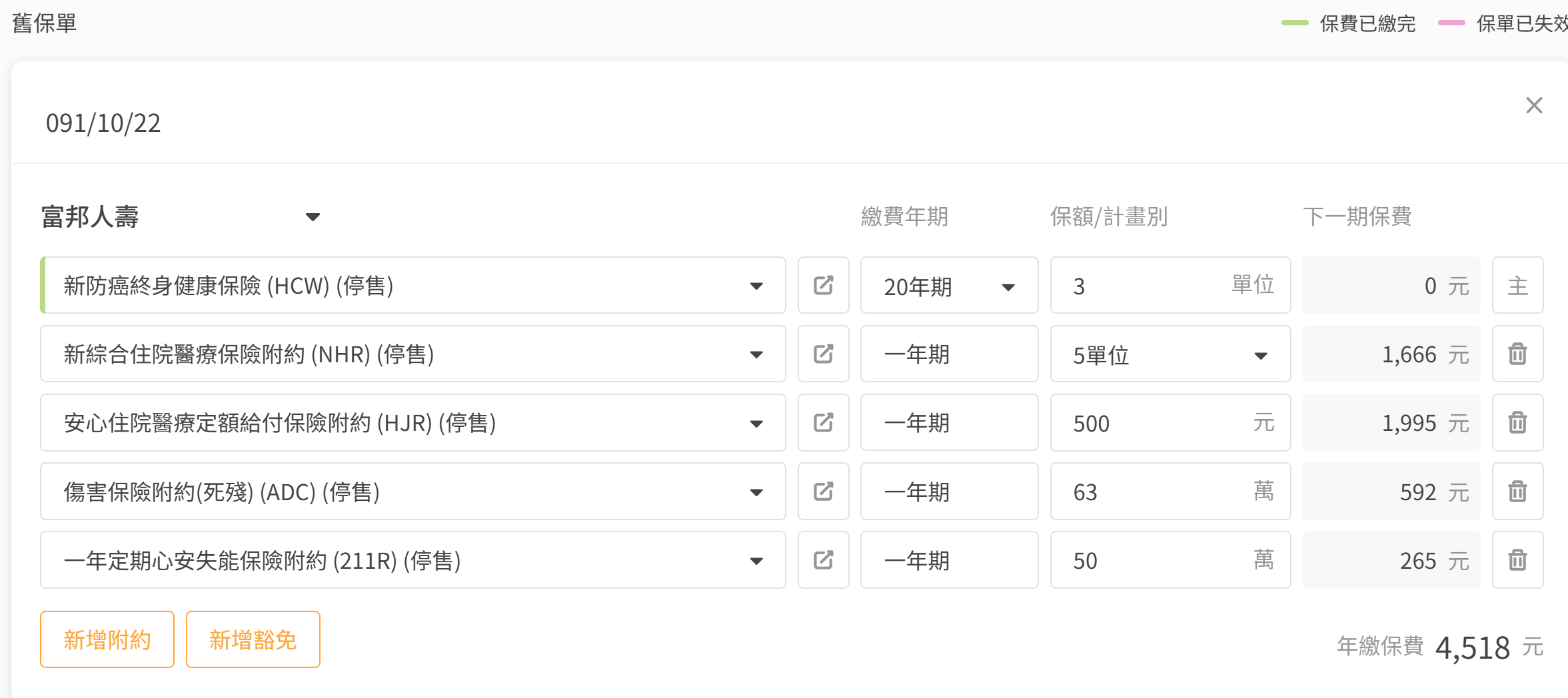Viewport: 1568px width, 698px height.
Task: Click the 新增附約 button
Action: point(107,639)
